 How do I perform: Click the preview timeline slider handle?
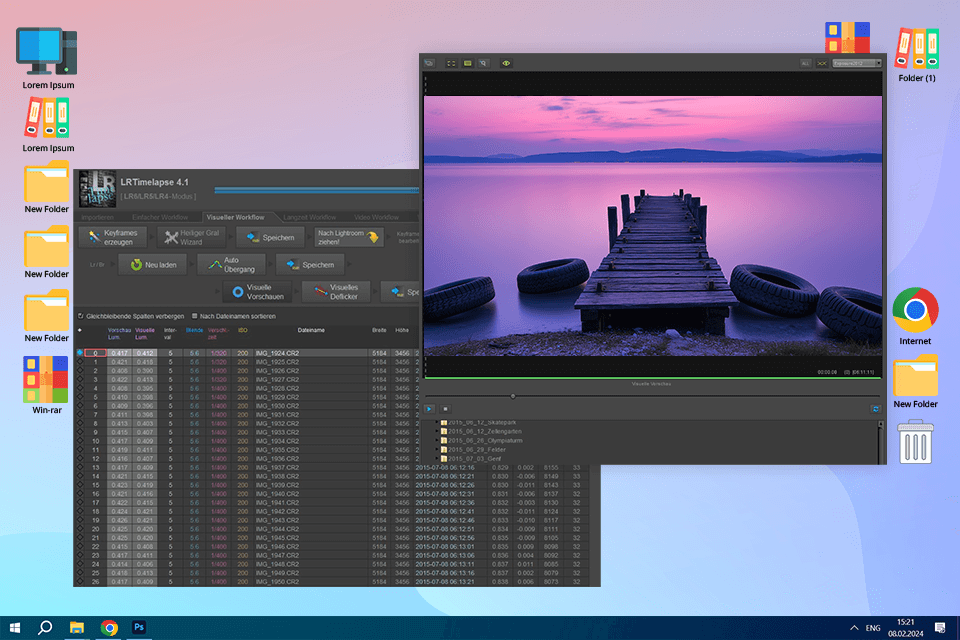click(513, 396)
